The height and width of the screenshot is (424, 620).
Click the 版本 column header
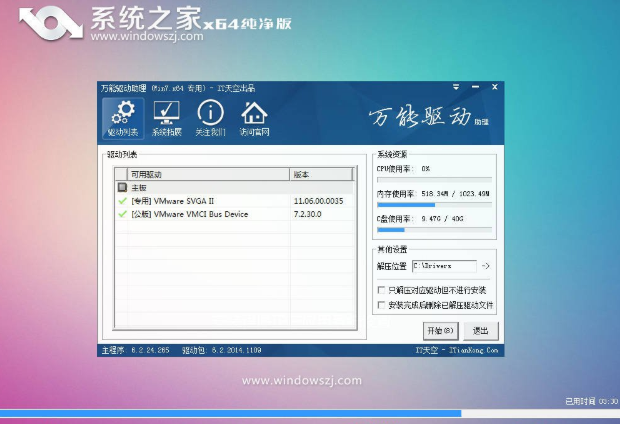(321, 174)
